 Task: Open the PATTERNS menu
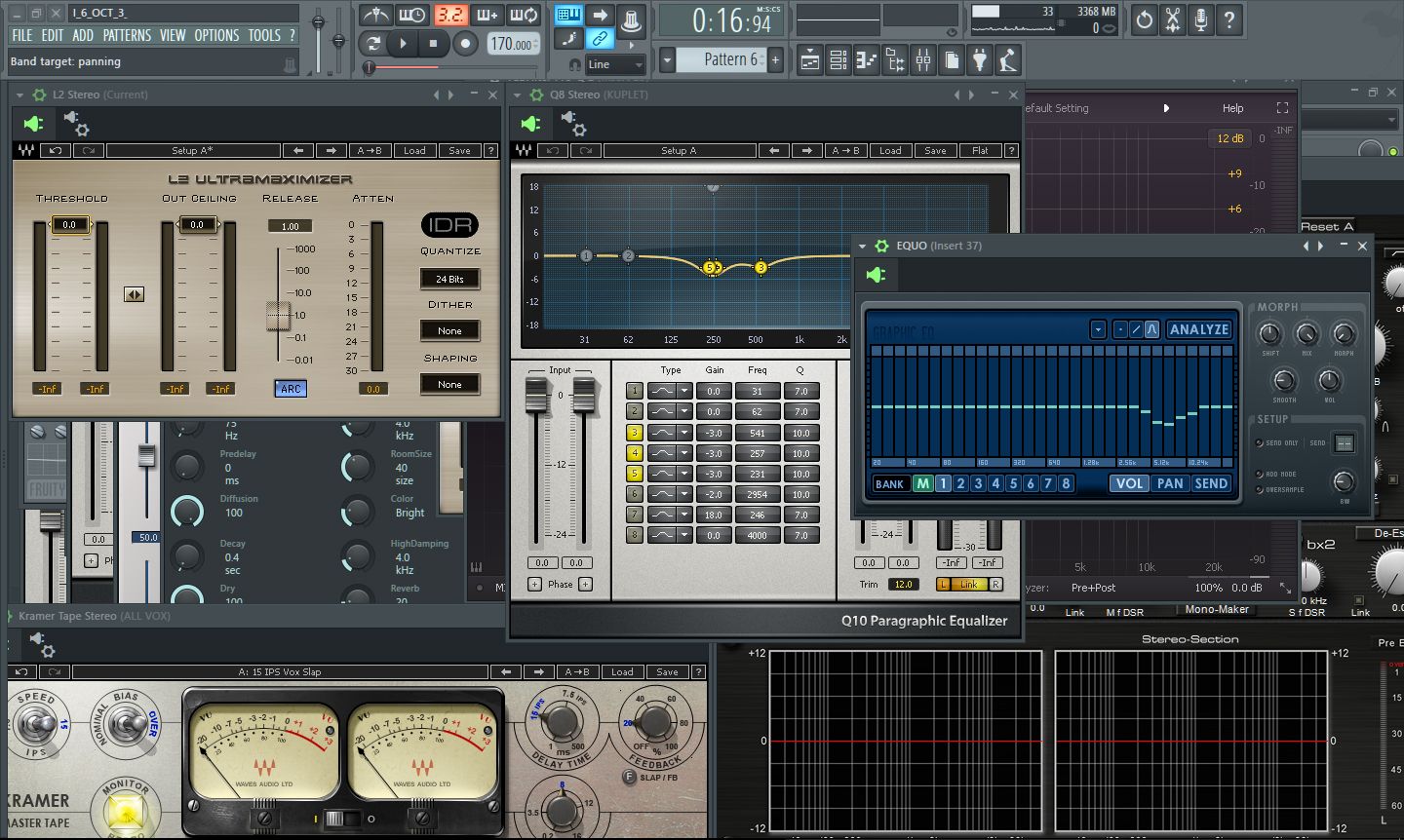click(127, 35)
